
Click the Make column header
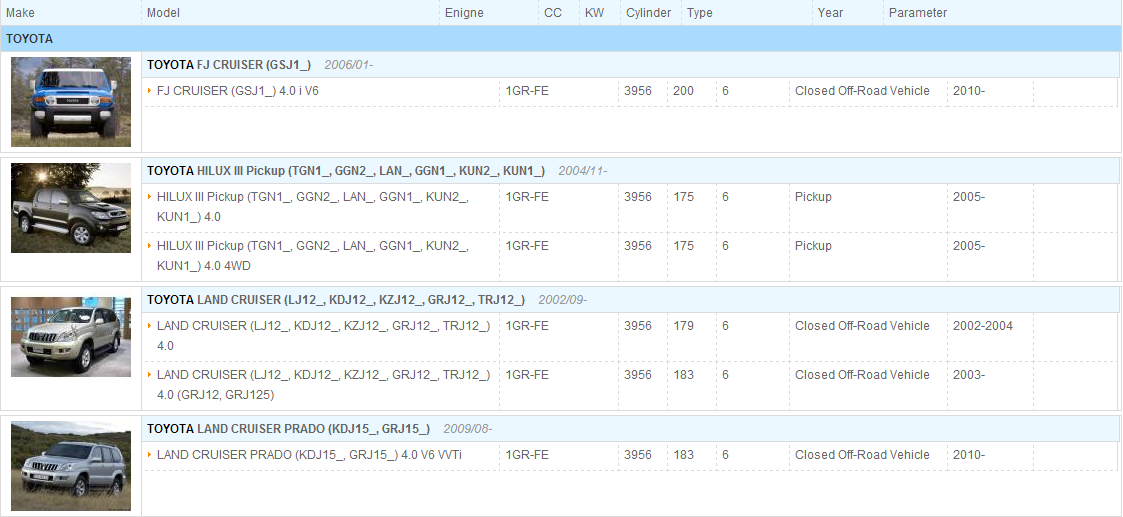[x=20, y=13]
